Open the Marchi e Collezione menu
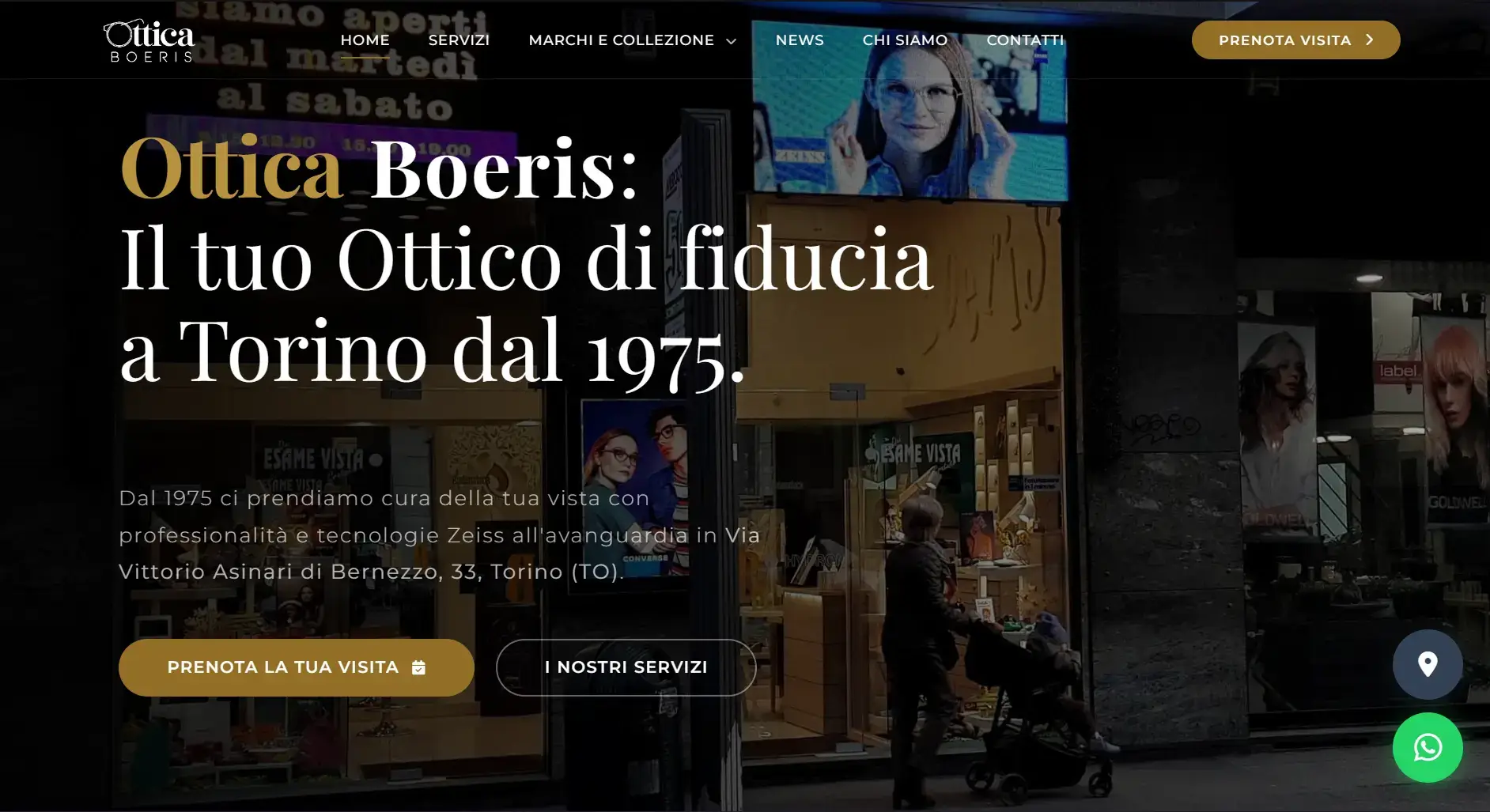Viewport: 1490px width, 812px height. click(x=632, y=40)
